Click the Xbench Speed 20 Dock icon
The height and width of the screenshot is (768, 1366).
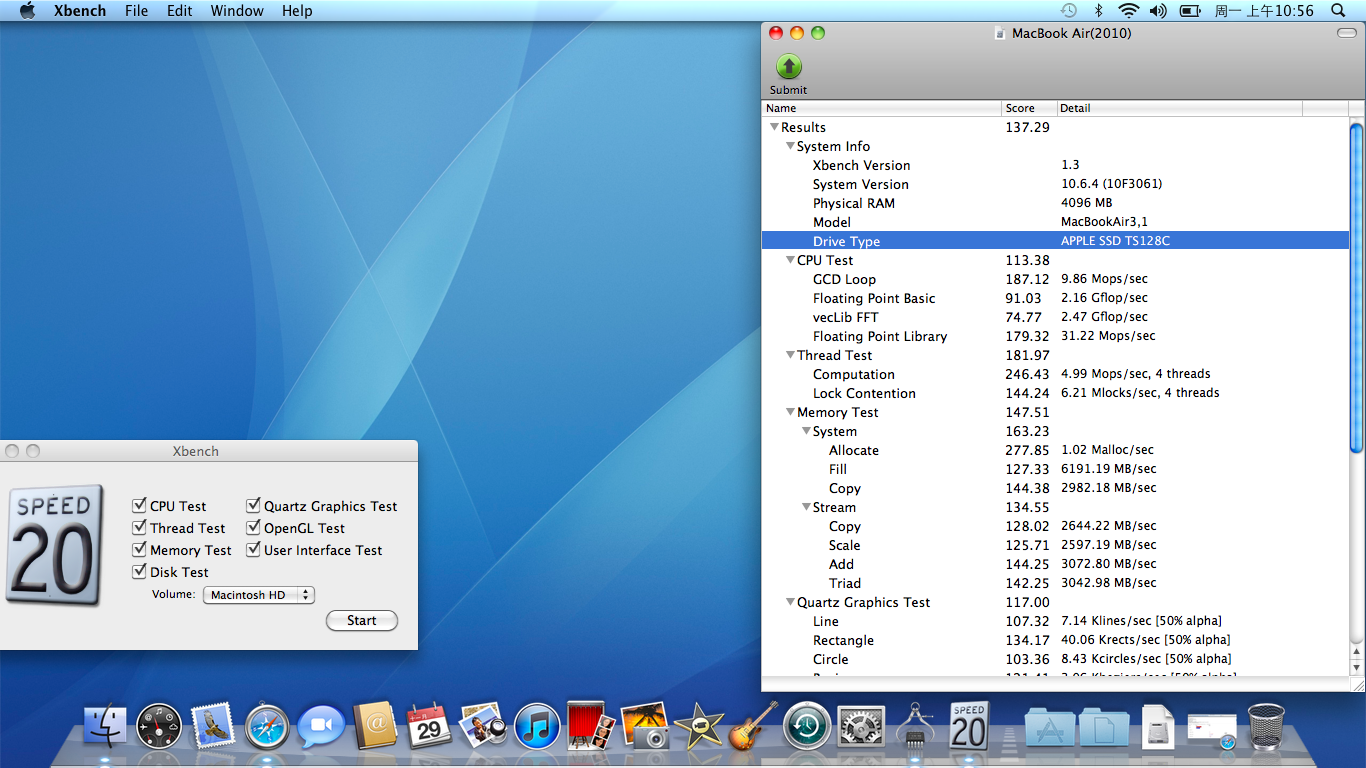(968, 726)
